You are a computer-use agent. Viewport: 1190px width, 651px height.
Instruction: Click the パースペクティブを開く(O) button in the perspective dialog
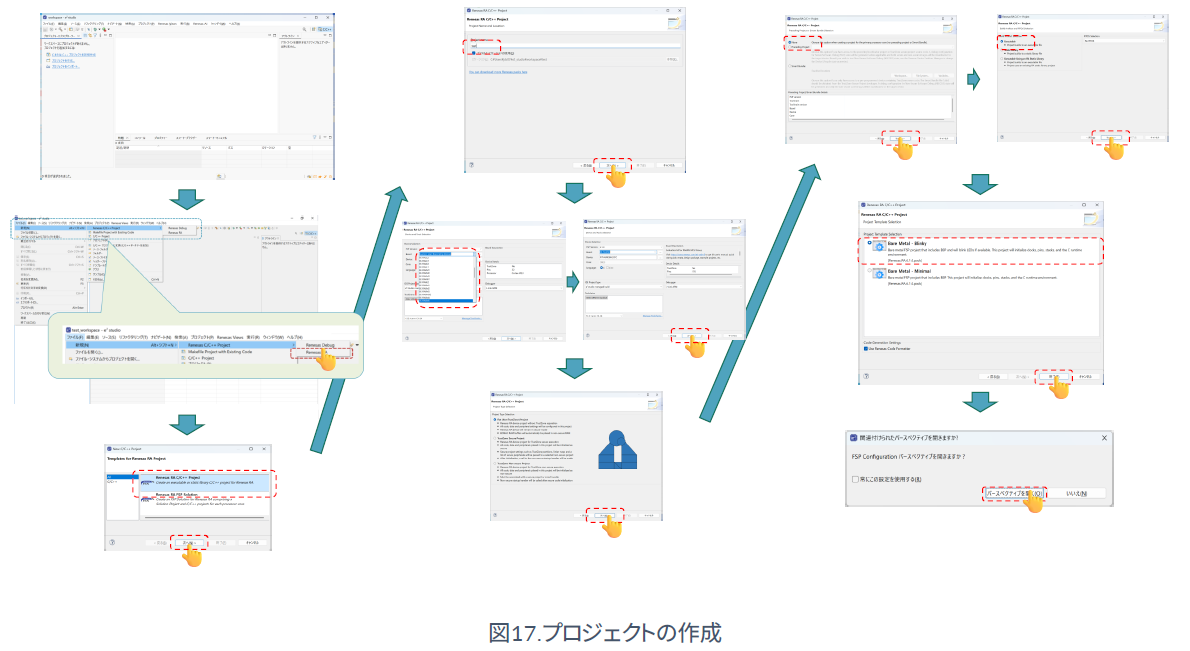(1015, 494)
